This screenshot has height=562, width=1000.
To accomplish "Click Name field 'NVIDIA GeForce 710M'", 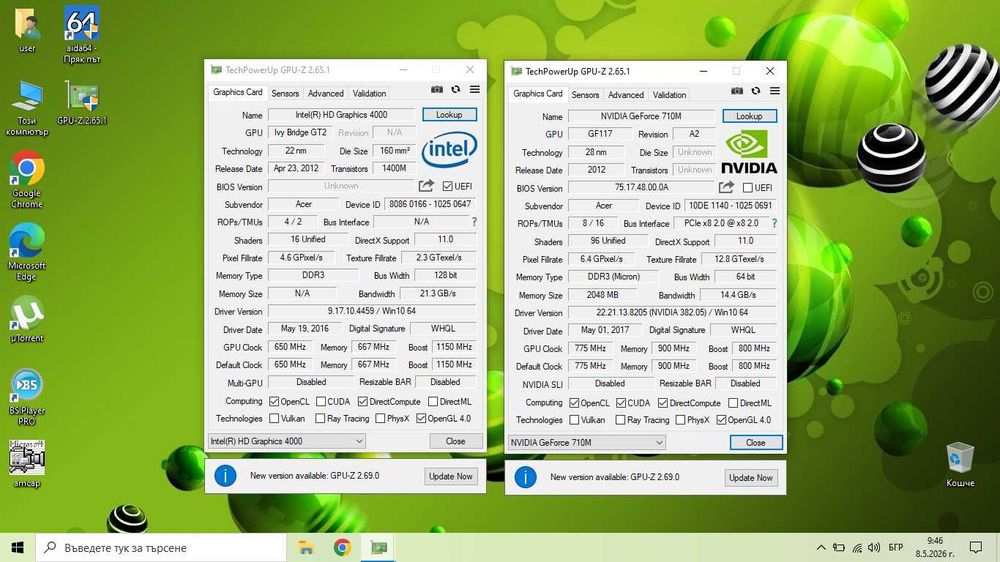I will [x=641, y=116].
